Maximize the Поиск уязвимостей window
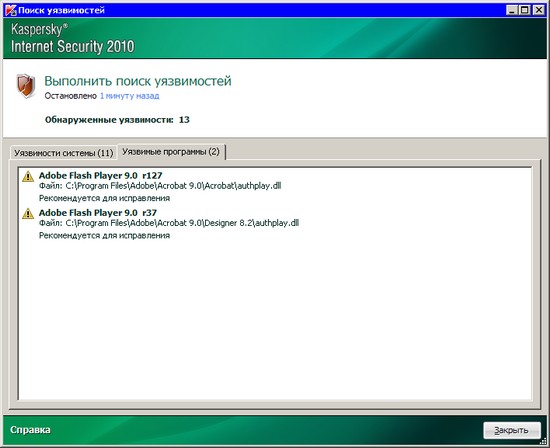This screenshot has height=448, width=550. (524, 10)
